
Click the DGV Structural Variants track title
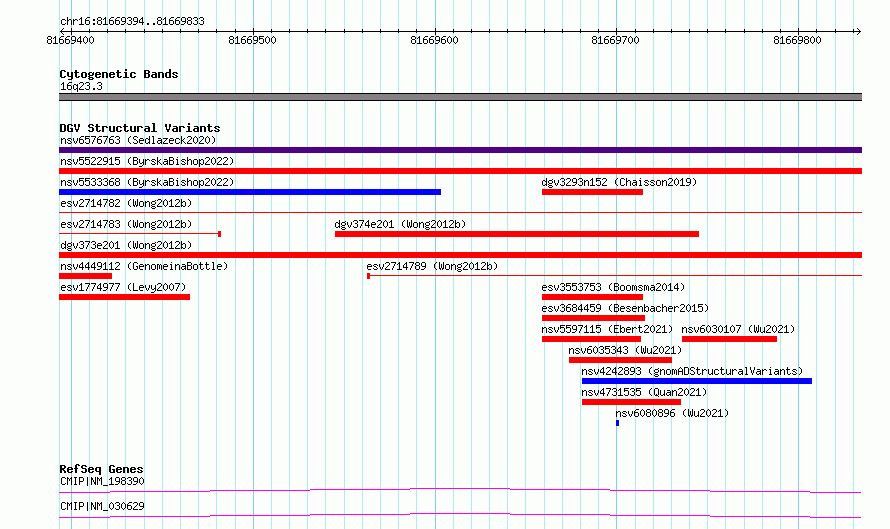click(140, 128)
